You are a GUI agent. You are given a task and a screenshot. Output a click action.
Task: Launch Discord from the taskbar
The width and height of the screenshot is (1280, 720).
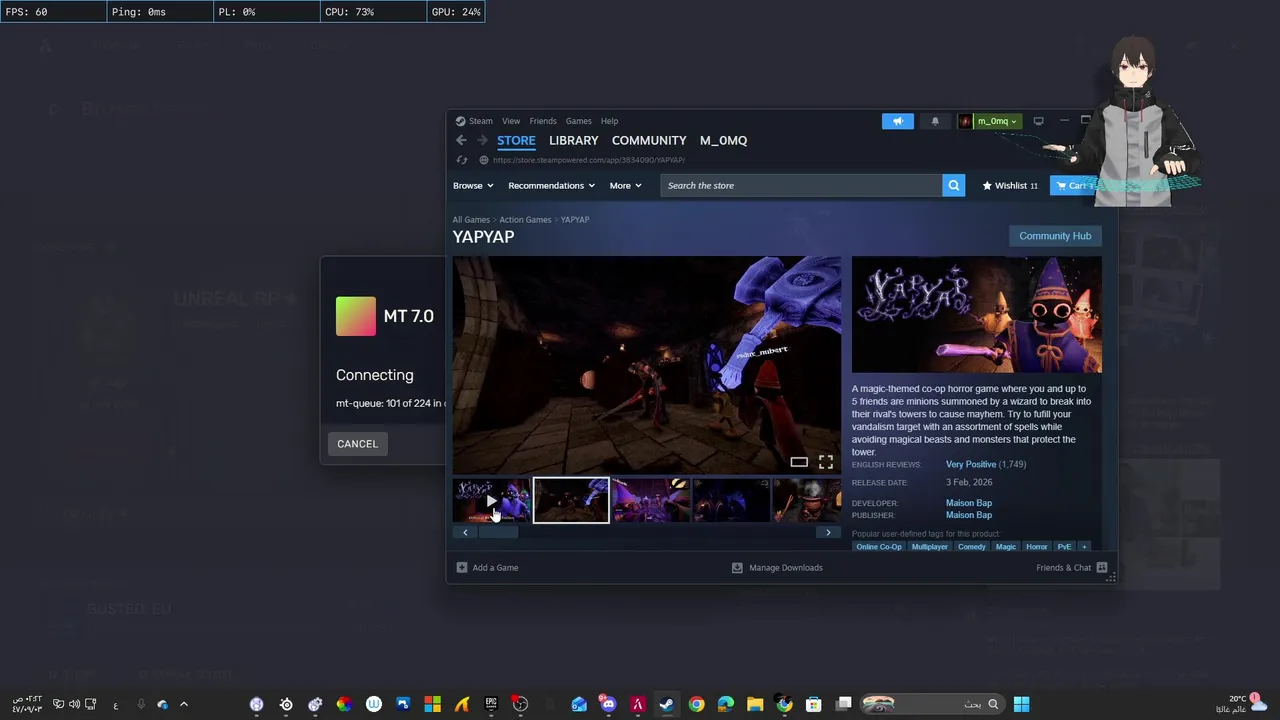[x=608, y=704]
